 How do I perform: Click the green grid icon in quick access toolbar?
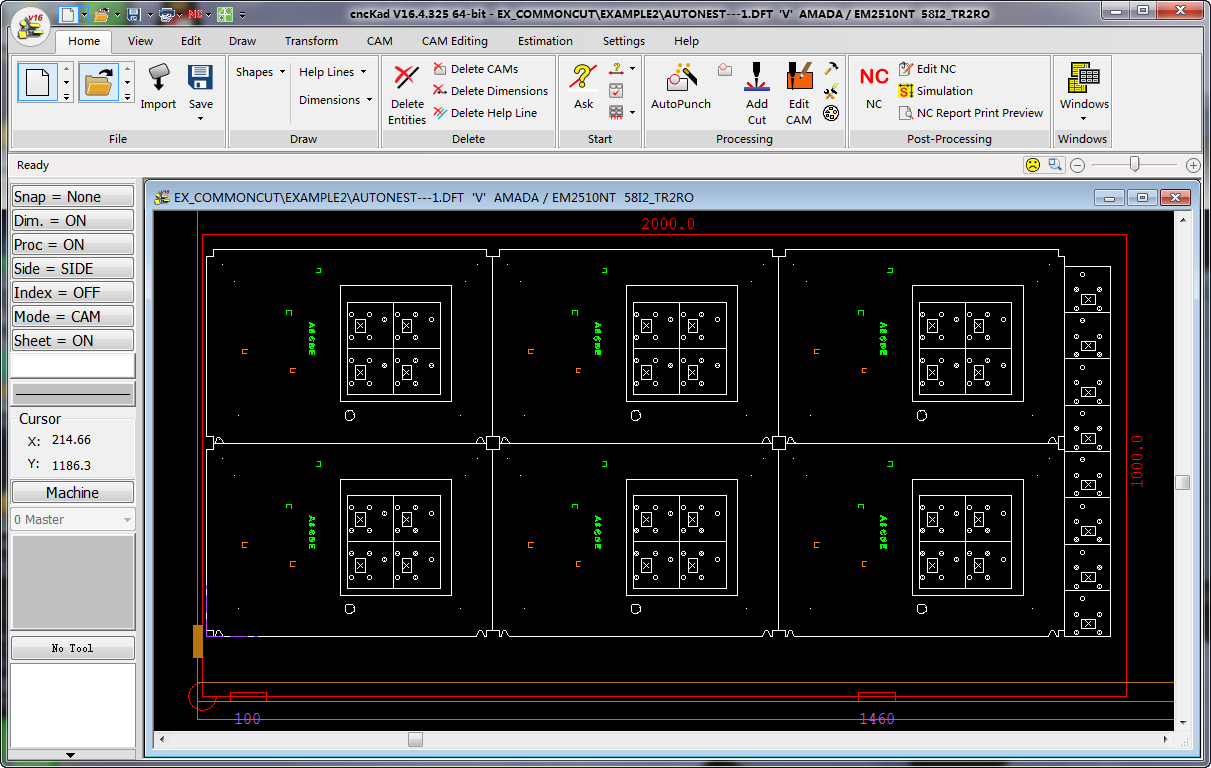point(225,14)
